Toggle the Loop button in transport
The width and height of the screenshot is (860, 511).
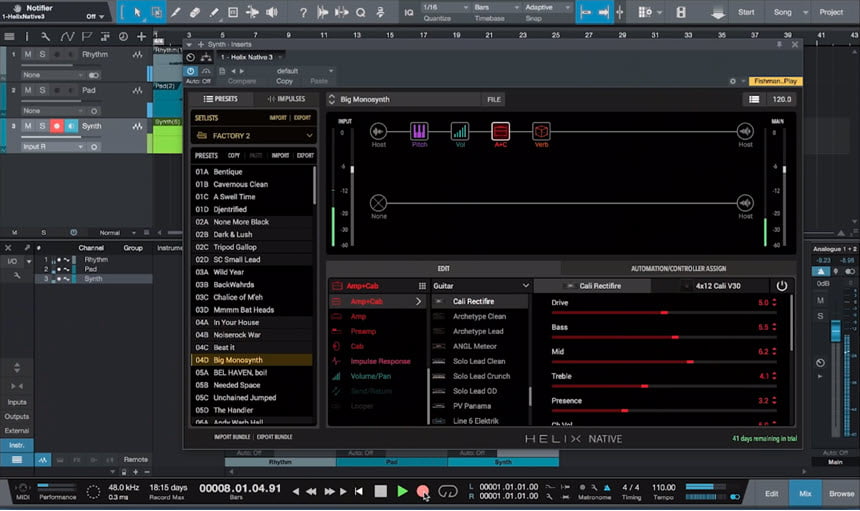click(x=448, y=491)
